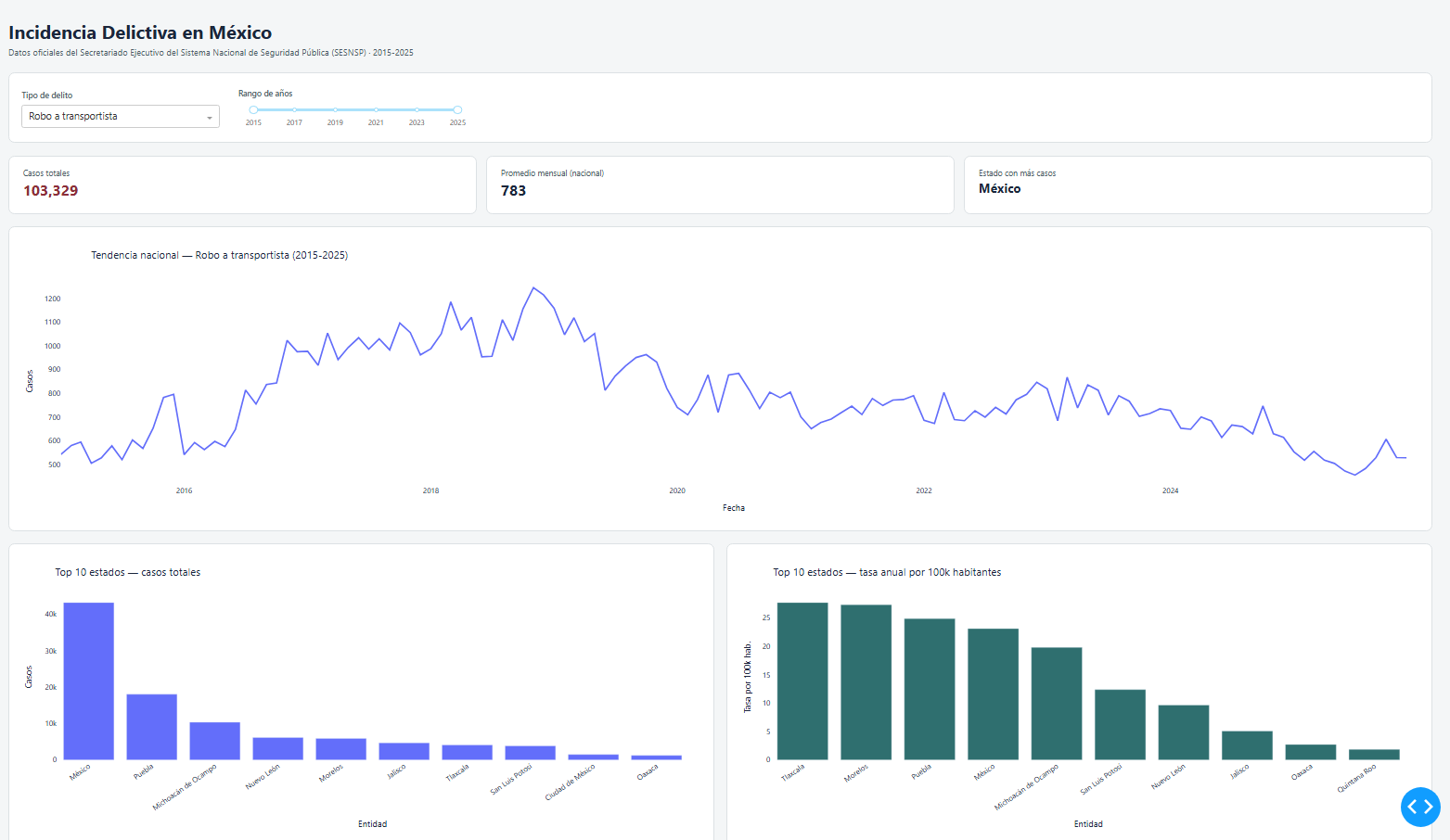1450x840 pixels.
Task: Select the Tlaxcala bar in tasa anual chart
Action: (802, 681)
